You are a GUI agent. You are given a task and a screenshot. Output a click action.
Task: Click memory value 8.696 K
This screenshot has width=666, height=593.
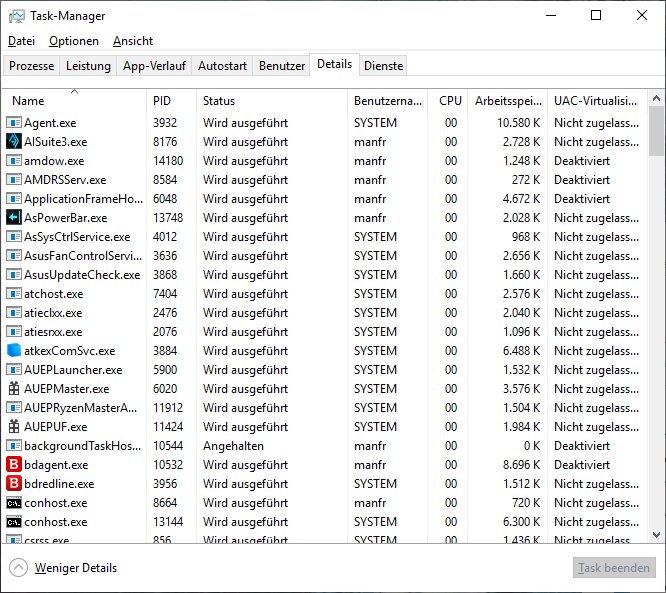pos(521,465)
